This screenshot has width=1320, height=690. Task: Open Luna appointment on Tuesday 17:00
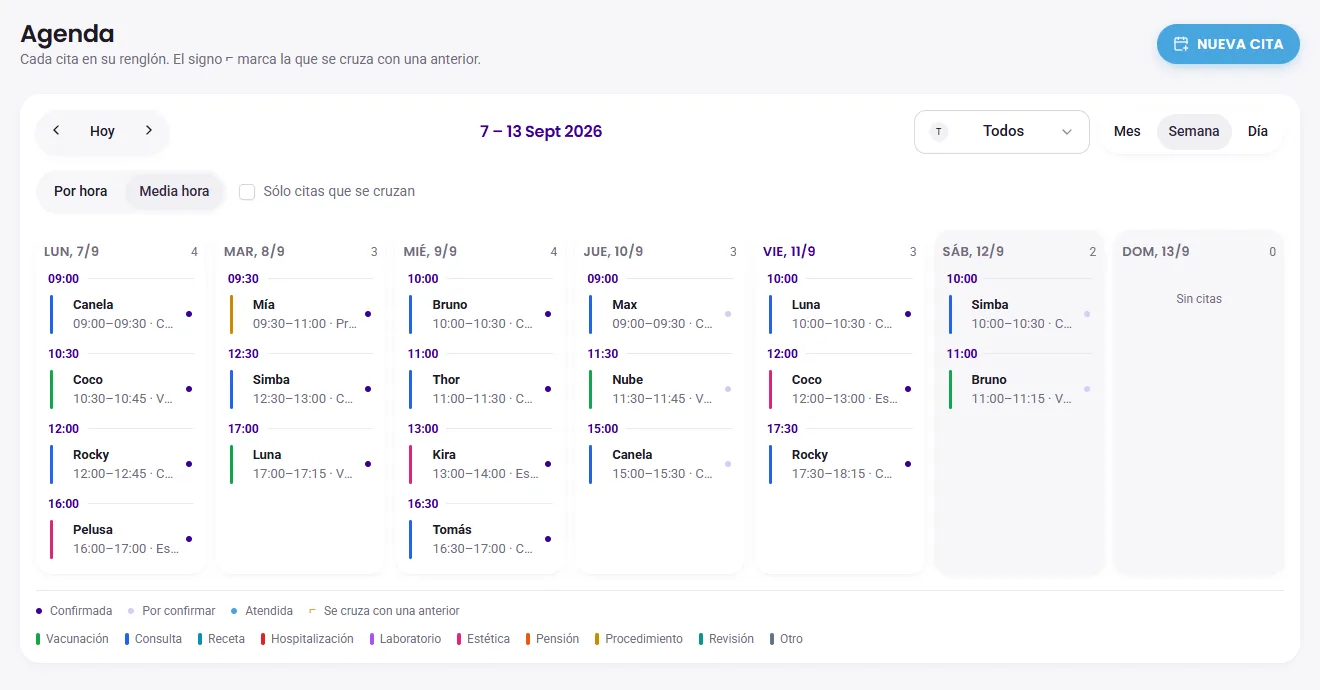point(301,464)
